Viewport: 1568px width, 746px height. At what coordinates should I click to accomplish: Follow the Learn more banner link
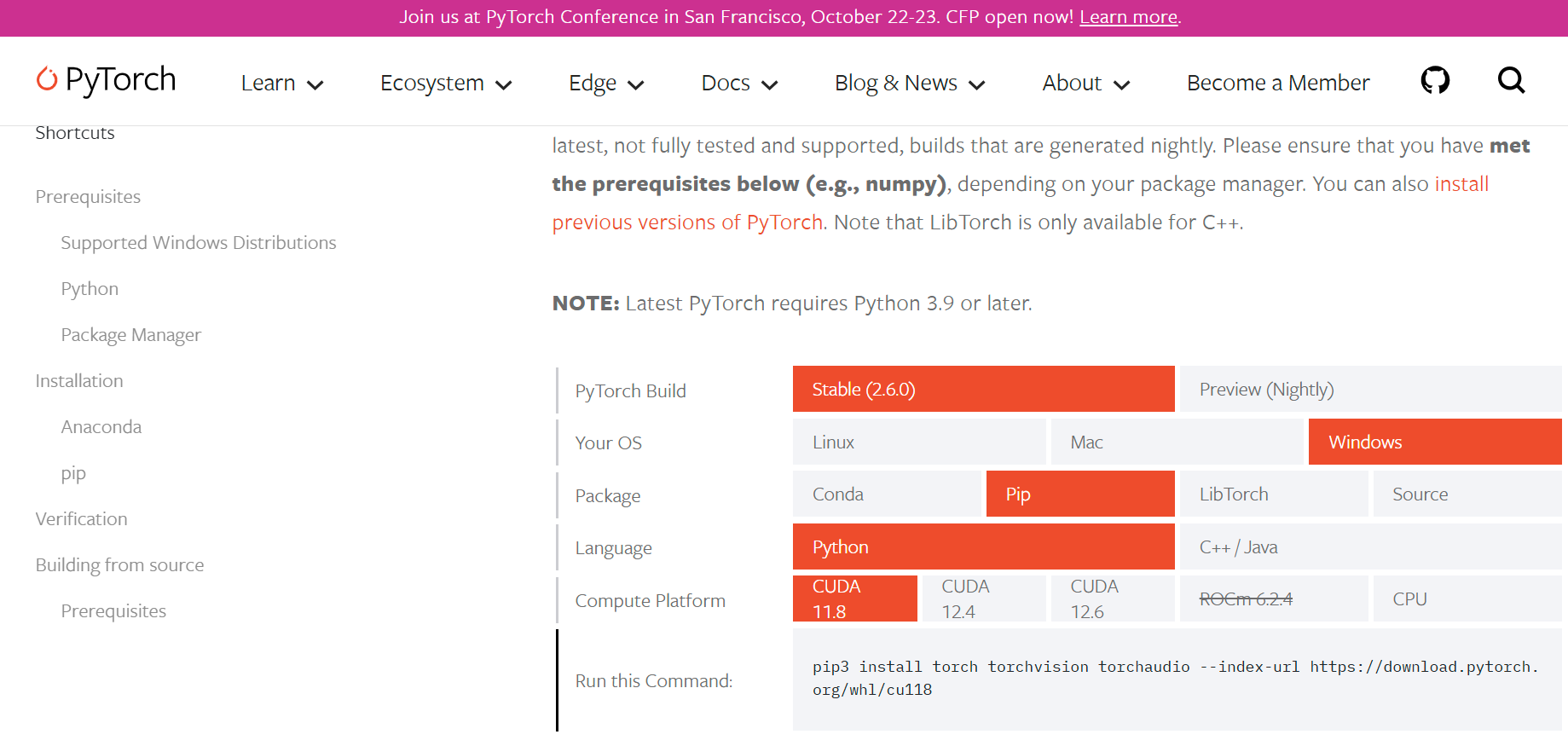click(x=1128, y=17)
